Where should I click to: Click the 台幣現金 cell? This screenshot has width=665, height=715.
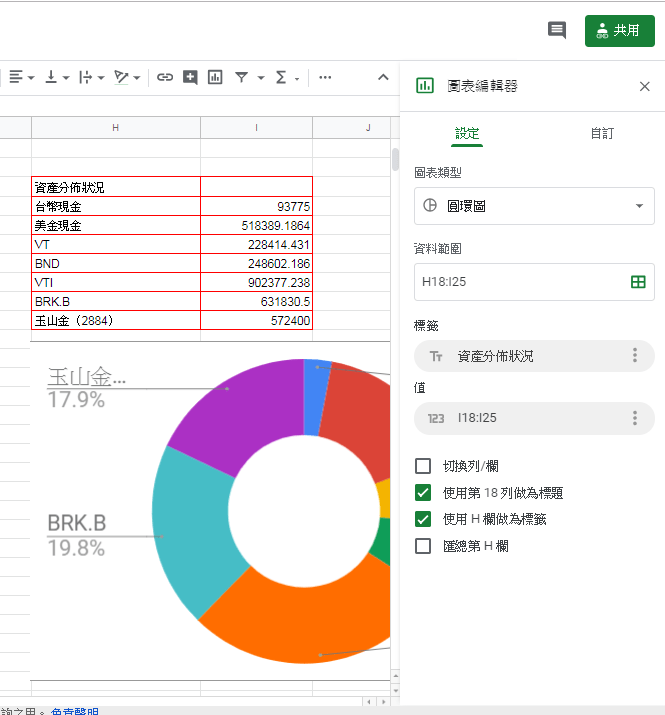[x=116, y=206]
